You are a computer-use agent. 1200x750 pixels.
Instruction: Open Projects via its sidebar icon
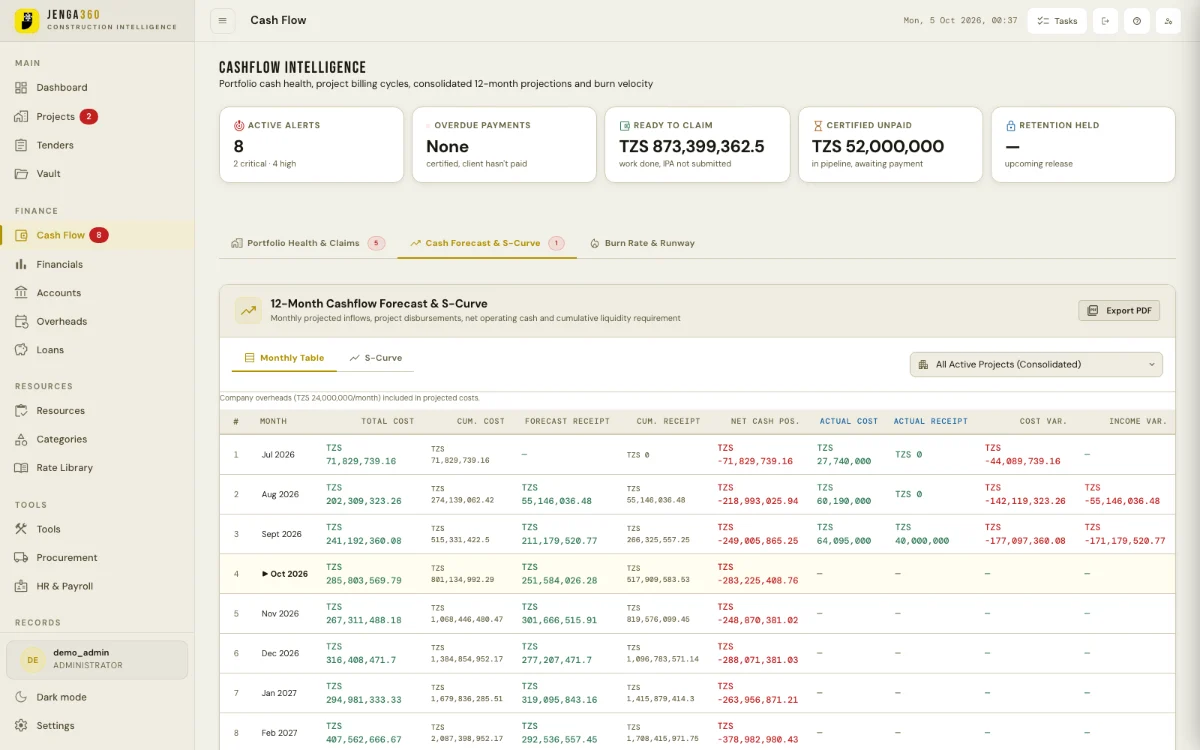pos(22,117)
